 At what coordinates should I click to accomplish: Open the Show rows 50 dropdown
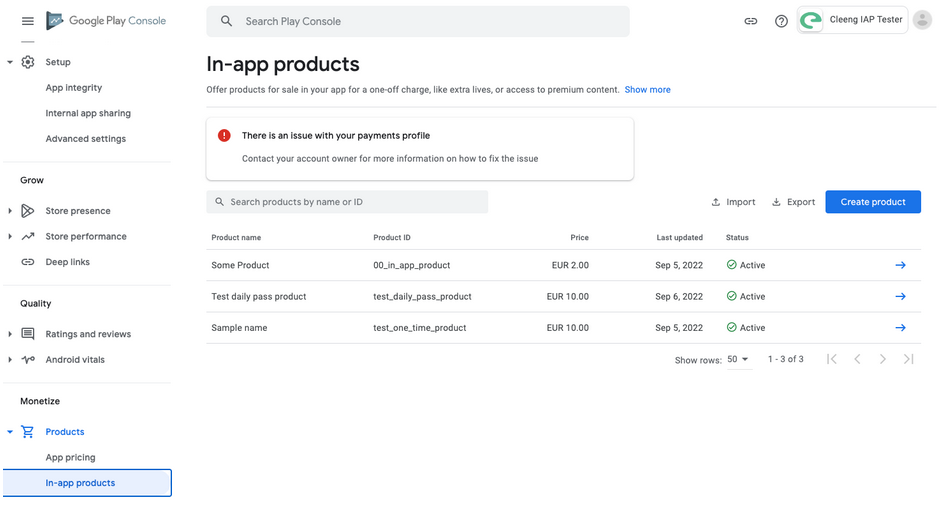pyautogui.click(x=738, y=359)
